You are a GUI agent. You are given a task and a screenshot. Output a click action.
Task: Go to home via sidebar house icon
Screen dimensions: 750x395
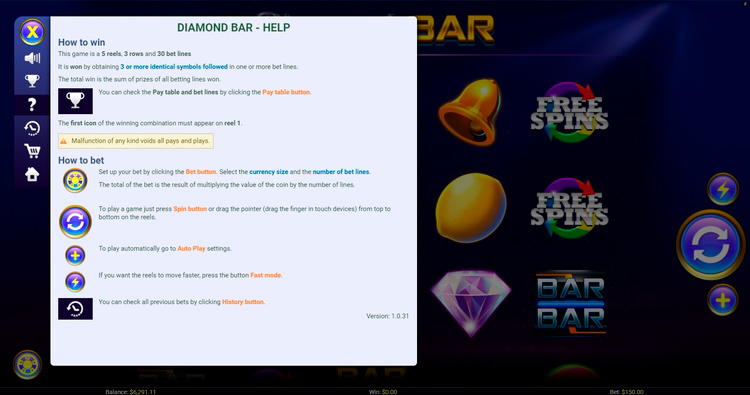[x=32, y=174]
